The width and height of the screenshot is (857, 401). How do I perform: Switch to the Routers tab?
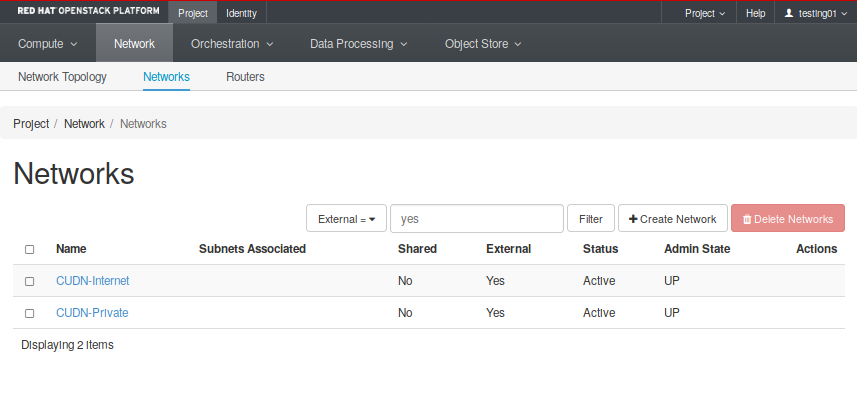[245, 77]
